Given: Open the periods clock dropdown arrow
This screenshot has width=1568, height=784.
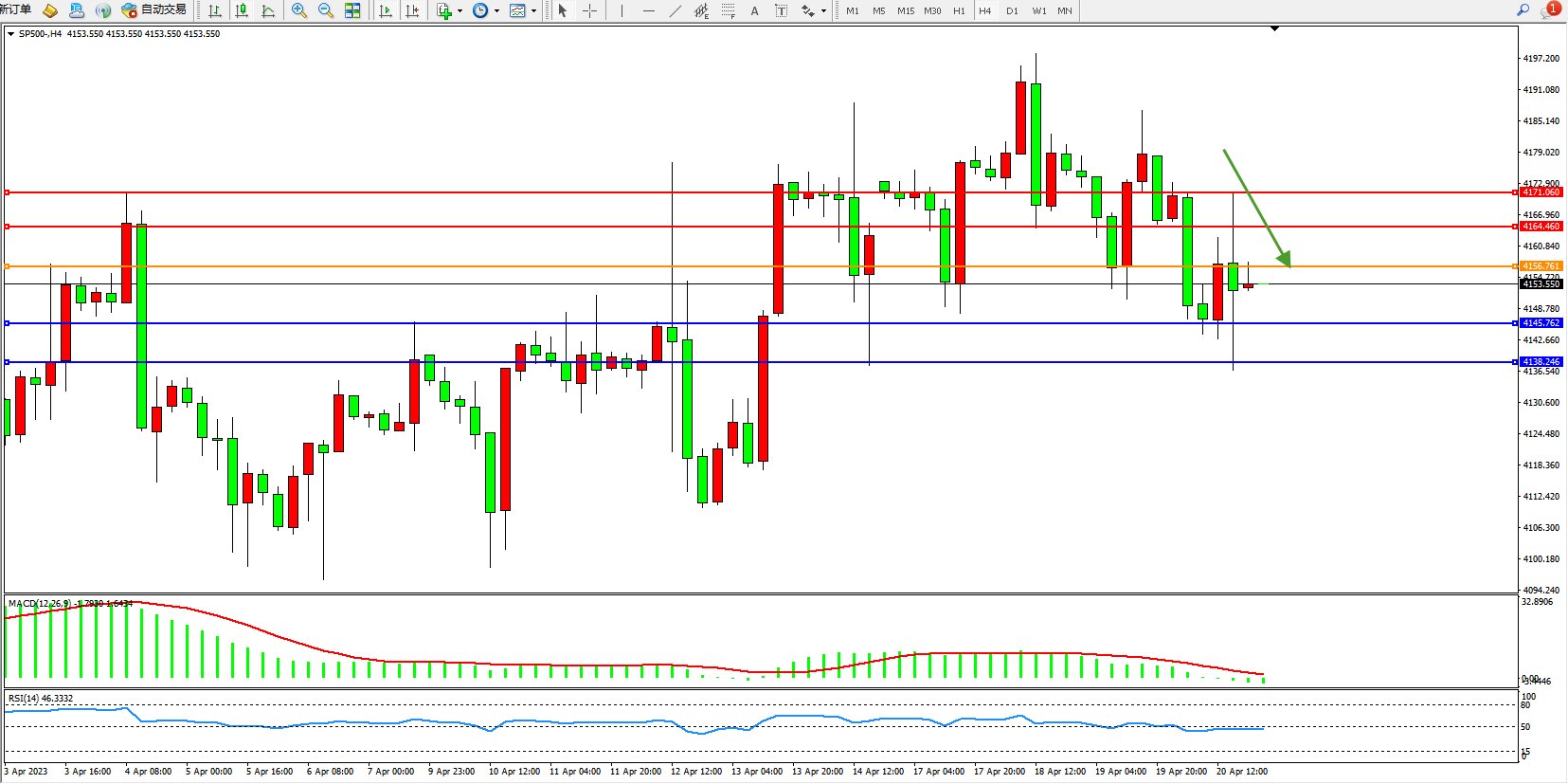Looking at the screenshot, I should coord(496,11).
